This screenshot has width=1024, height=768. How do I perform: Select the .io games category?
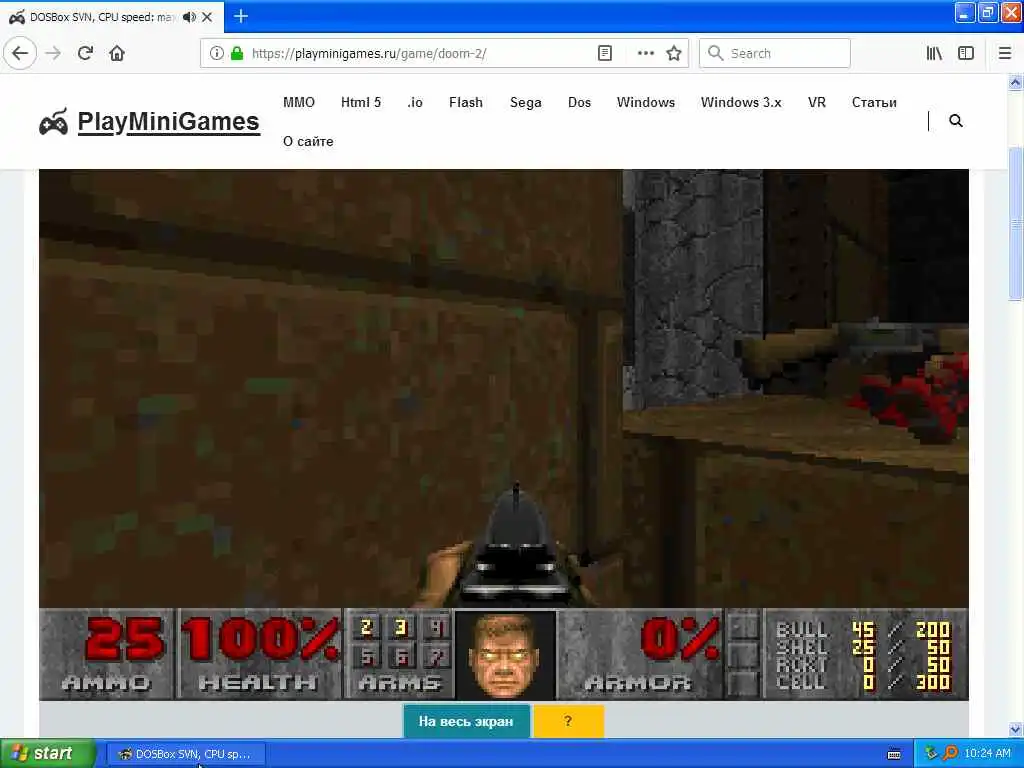coord(415,102)
